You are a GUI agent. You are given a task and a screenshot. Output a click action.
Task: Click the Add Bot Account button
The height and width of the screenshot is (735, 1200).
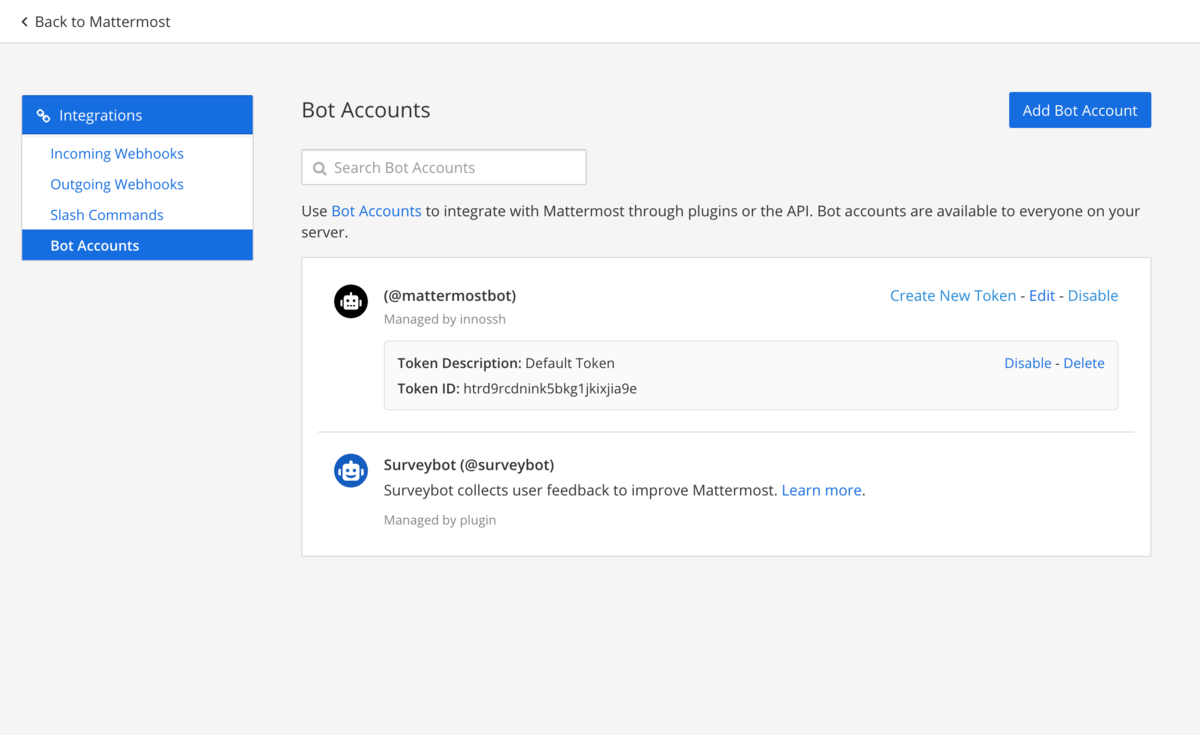click(1080, 110)
